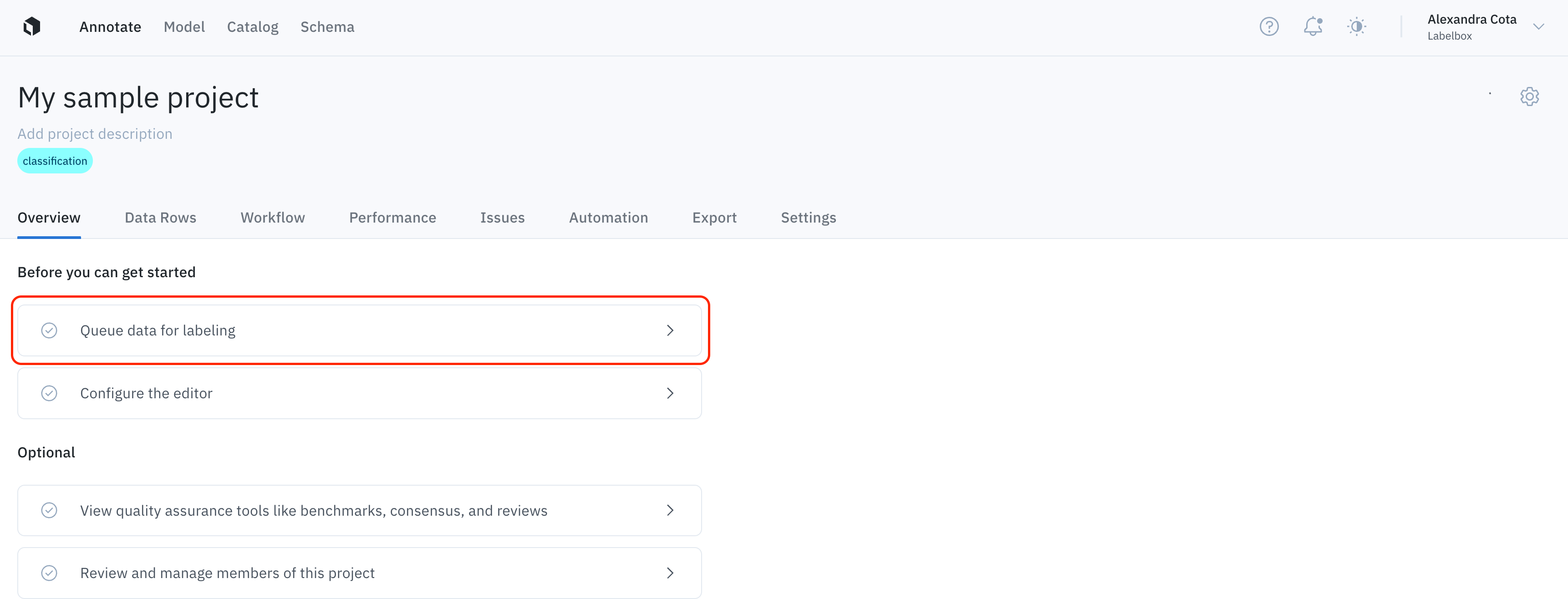Open project settings gear icon

(1529, 96)
